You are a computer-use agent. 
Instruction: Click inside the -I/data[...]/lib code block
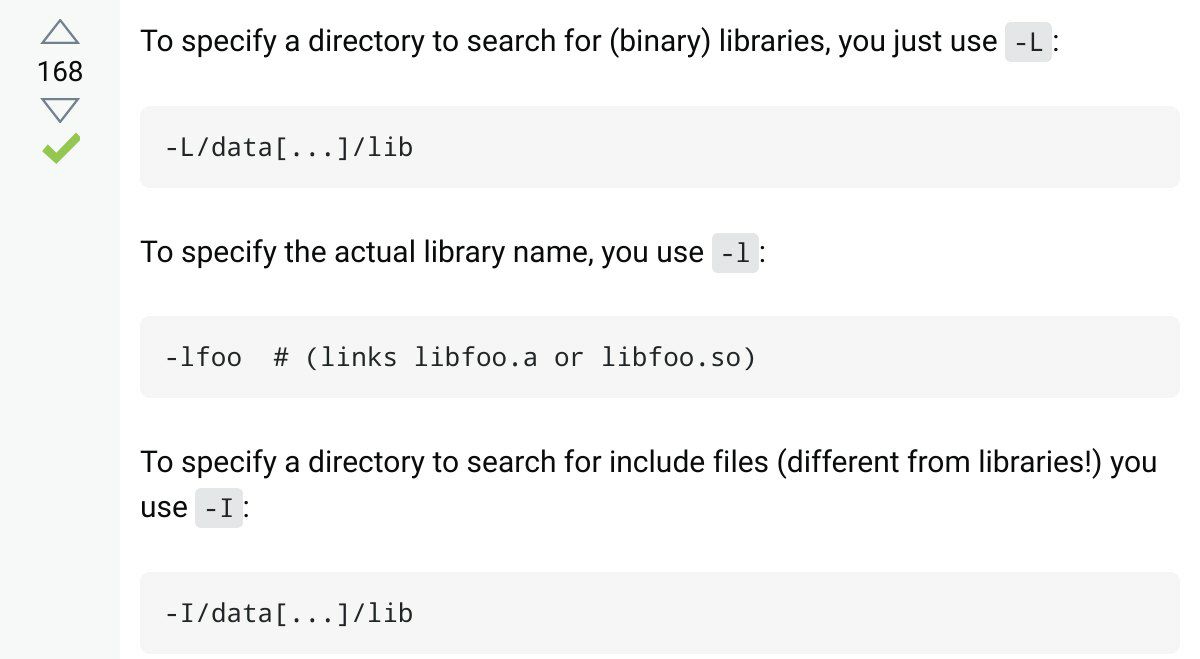(659, 613)
